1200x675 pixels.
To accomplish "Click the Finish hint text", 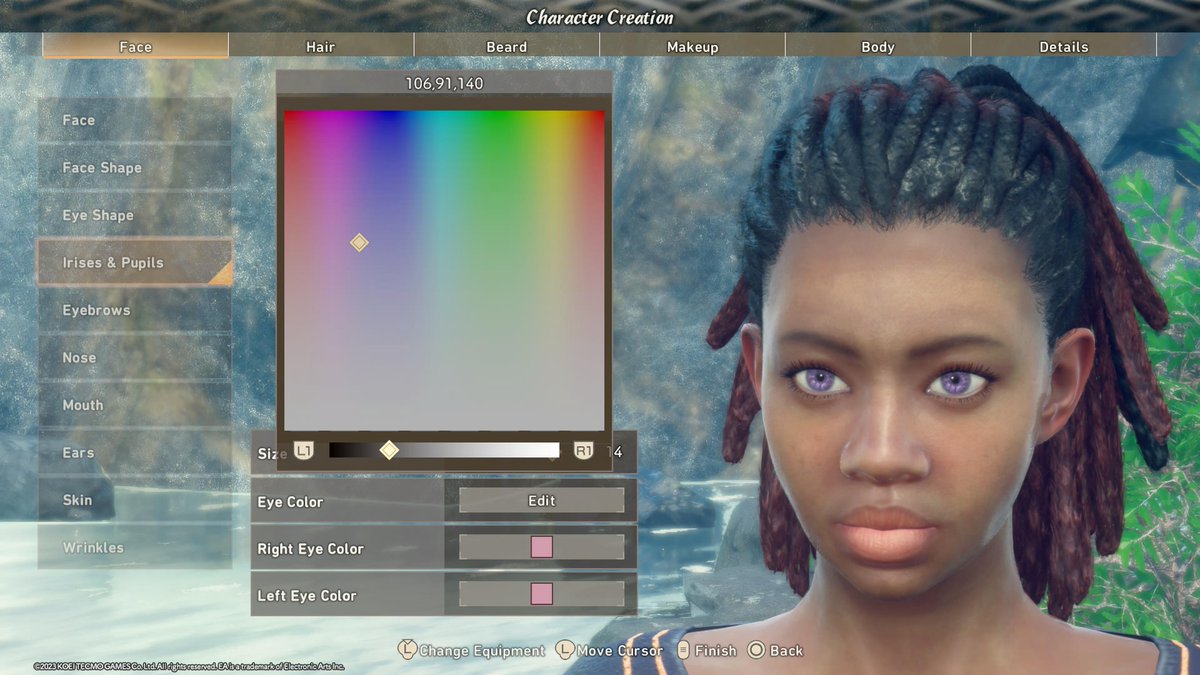I will point(715,650).
